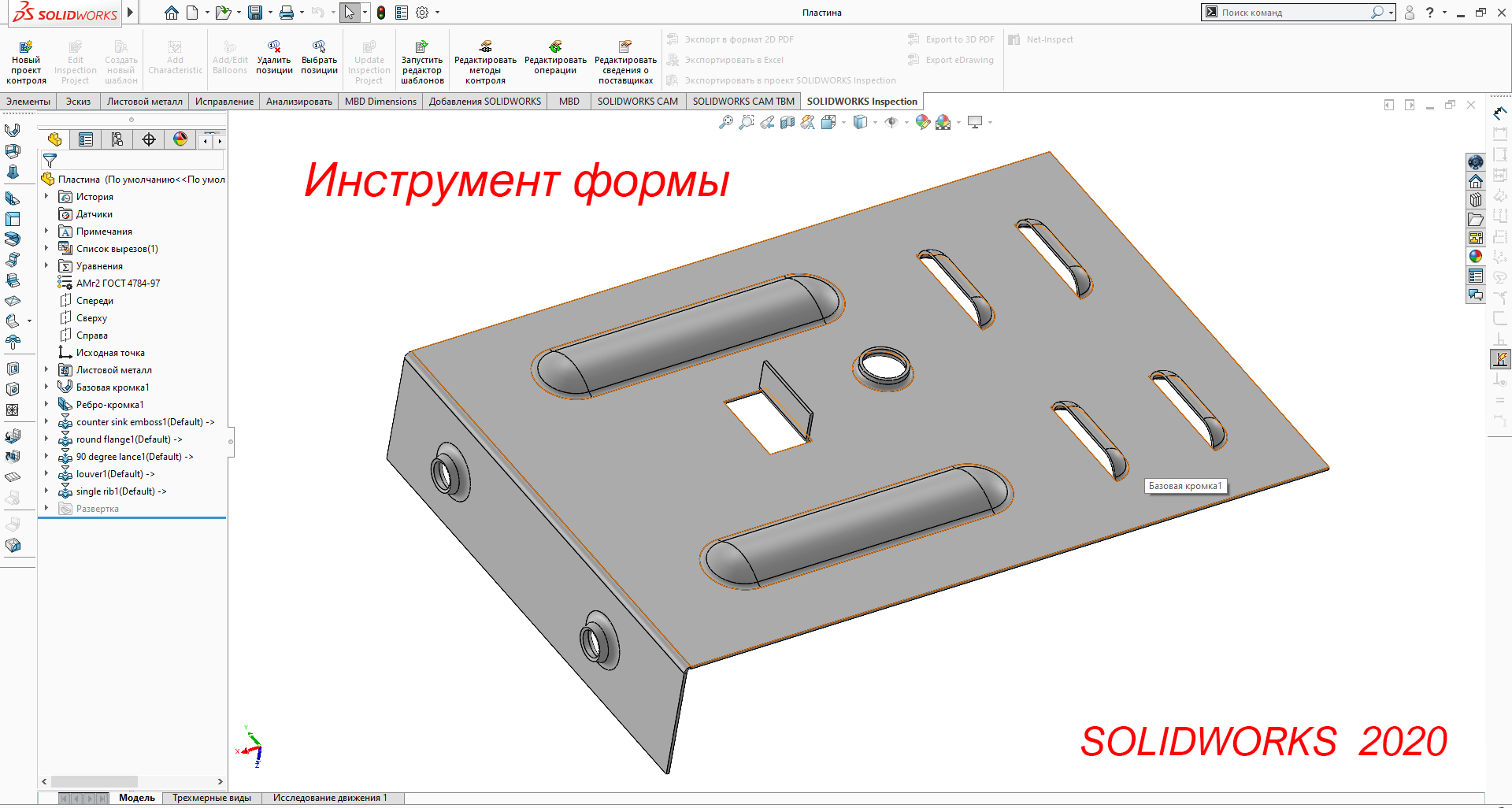This screenshot has width=1512, height=808.
Task: Activate the Zoom to Area tool
Action: 746,122
